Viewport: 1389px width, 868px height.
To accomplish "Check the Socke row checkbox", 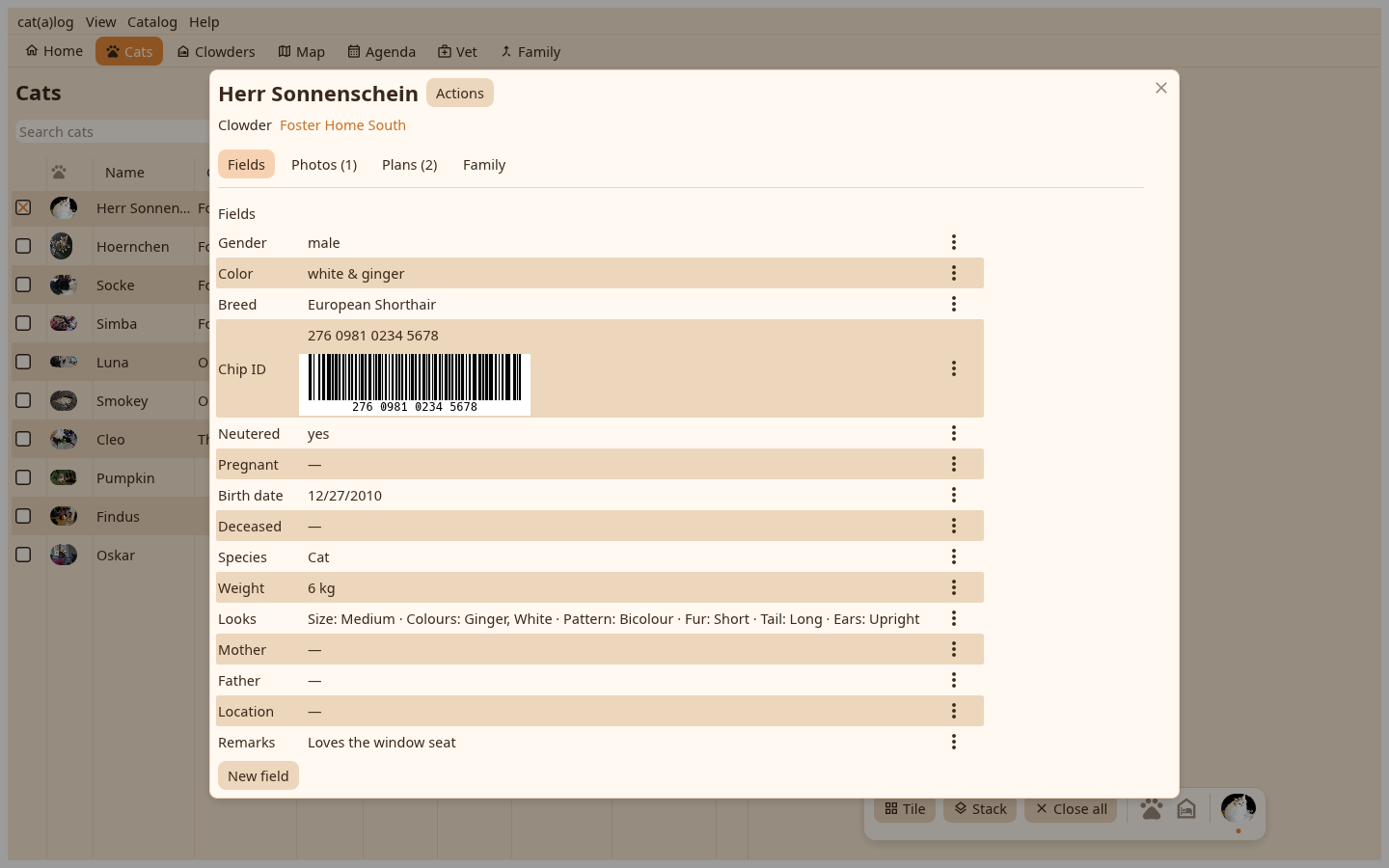I will pos(23,285).
